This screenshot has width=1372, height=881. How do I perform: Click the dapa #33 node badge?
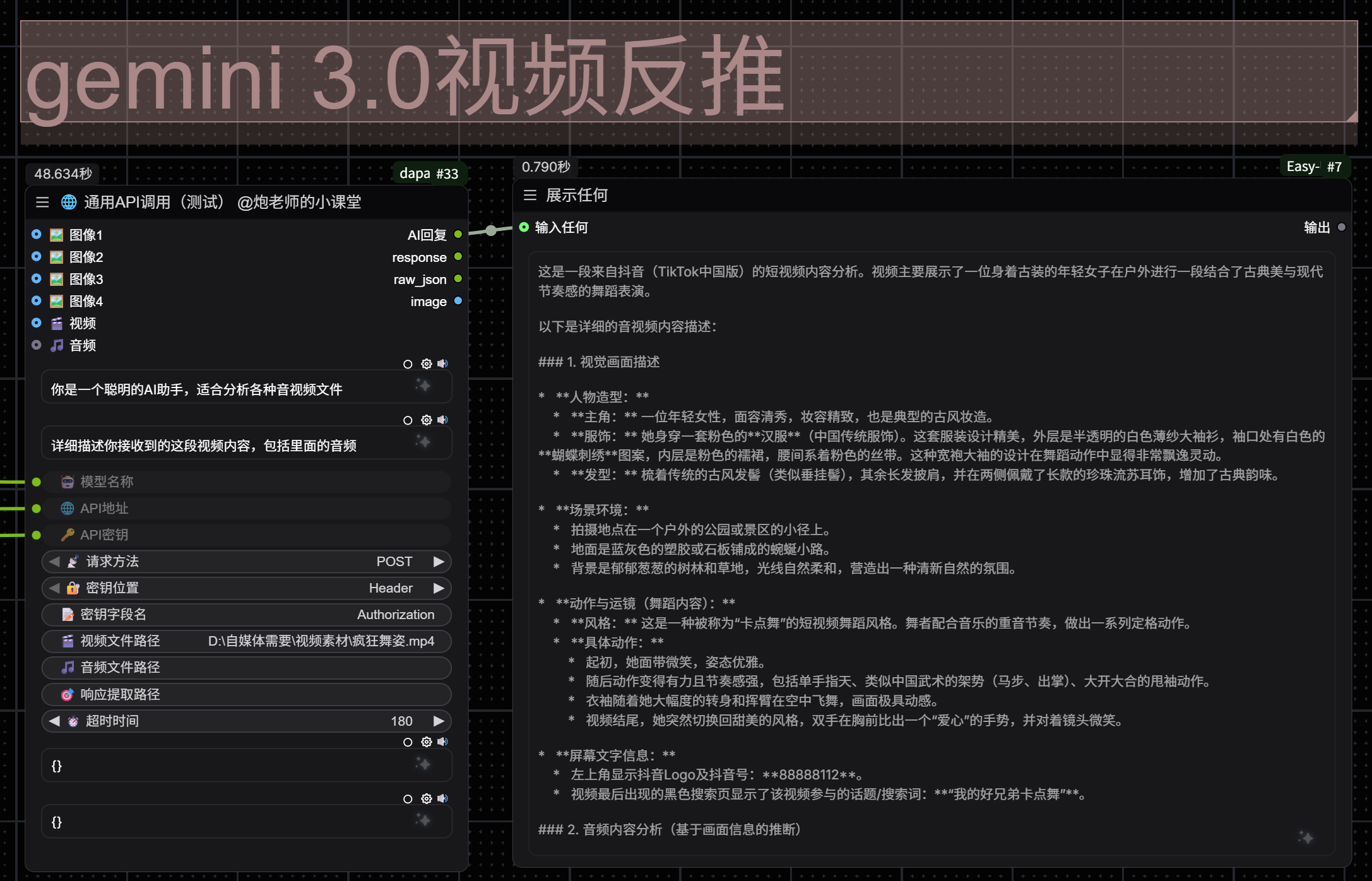(429, 173)
